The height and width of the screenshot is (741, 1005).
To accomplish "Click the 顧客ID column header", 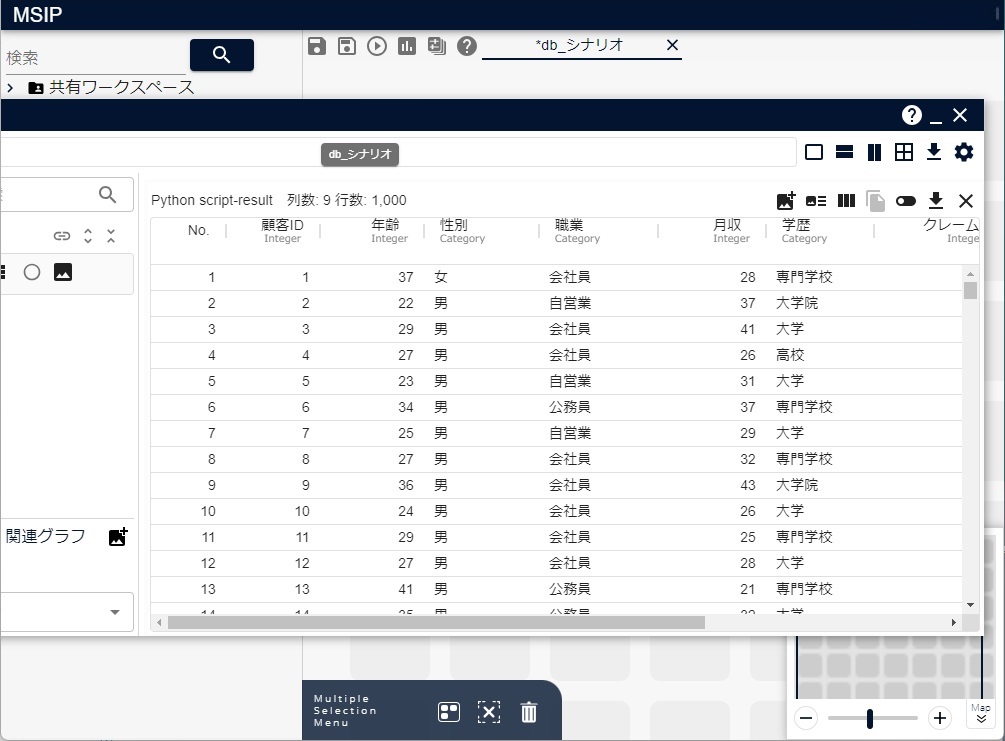I will click(282, 231).
